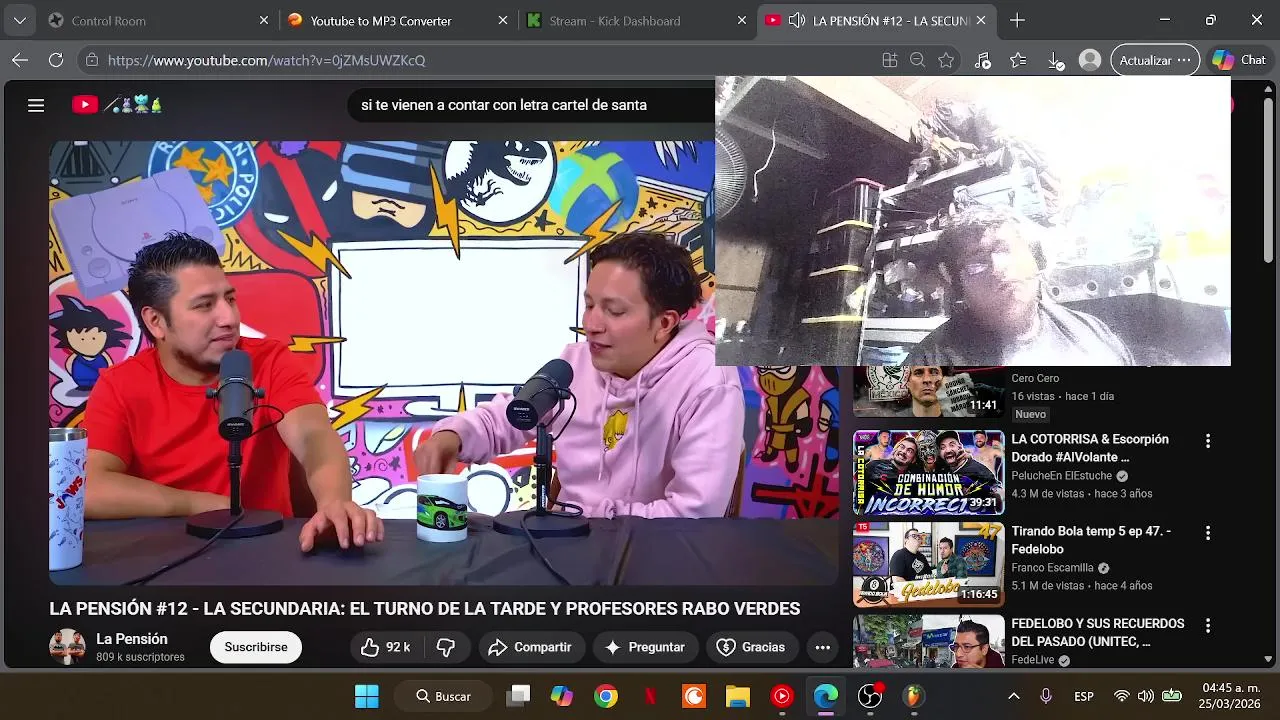Open Google Chrome from the taskbar

point(606,696)
